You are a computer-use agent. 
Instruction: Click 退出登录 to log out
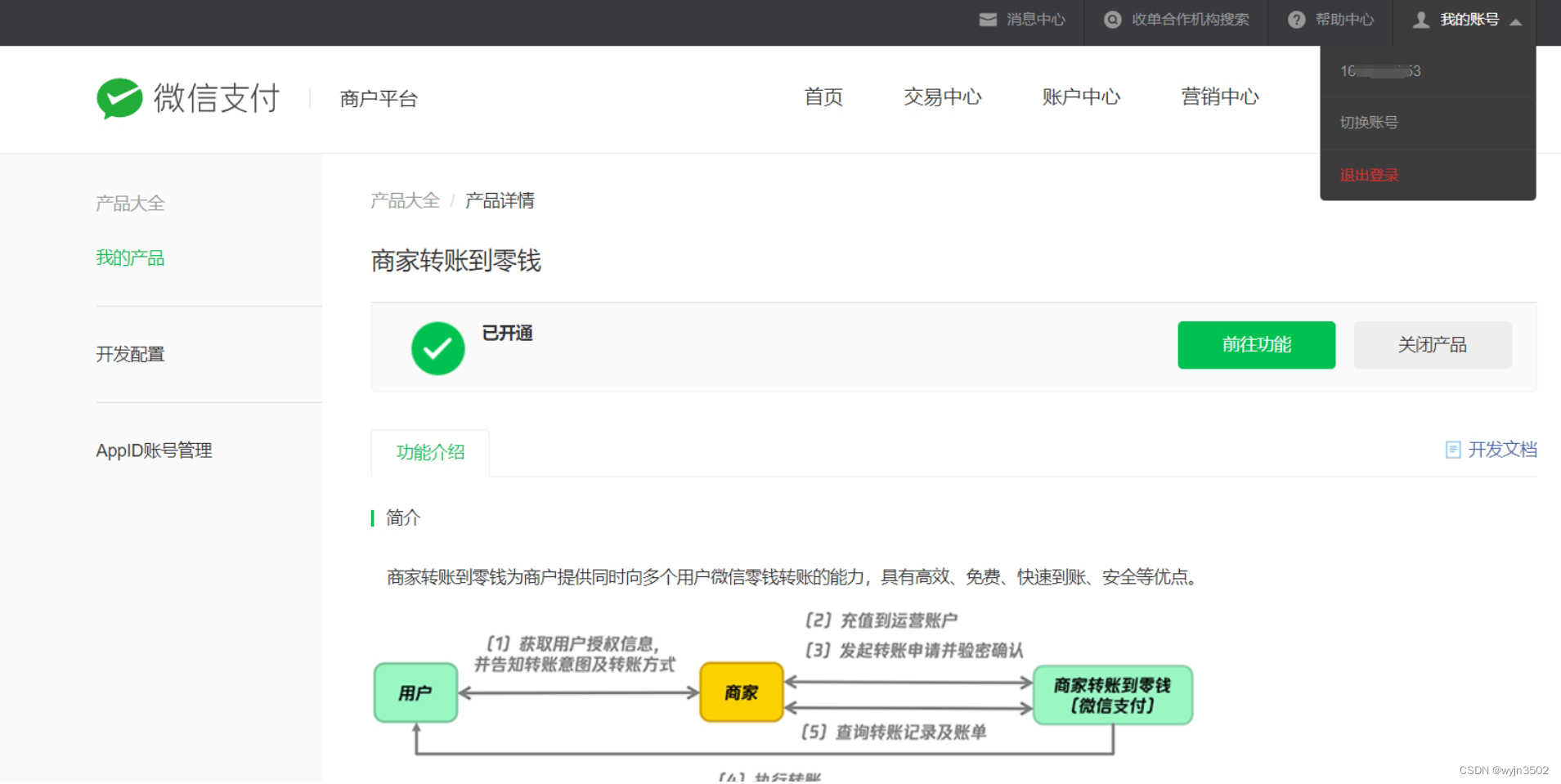[x=1368, y=175]
